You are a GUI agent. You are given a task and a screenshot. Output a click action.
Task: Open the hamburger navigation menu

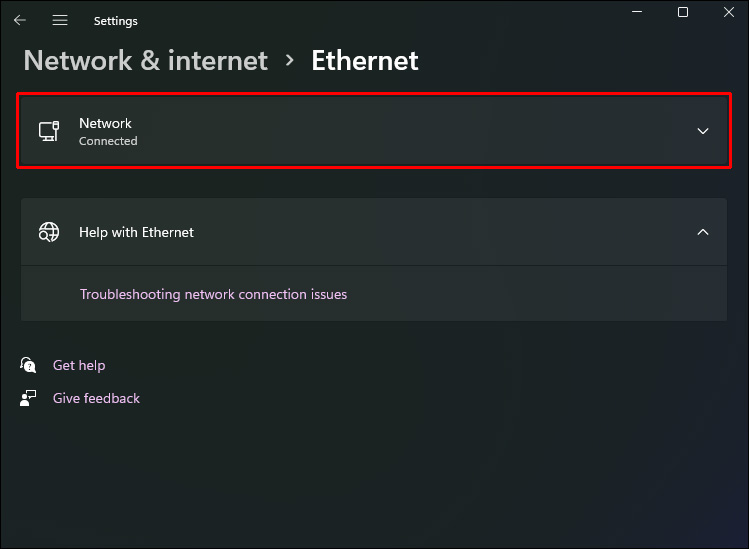pos(60,20)
